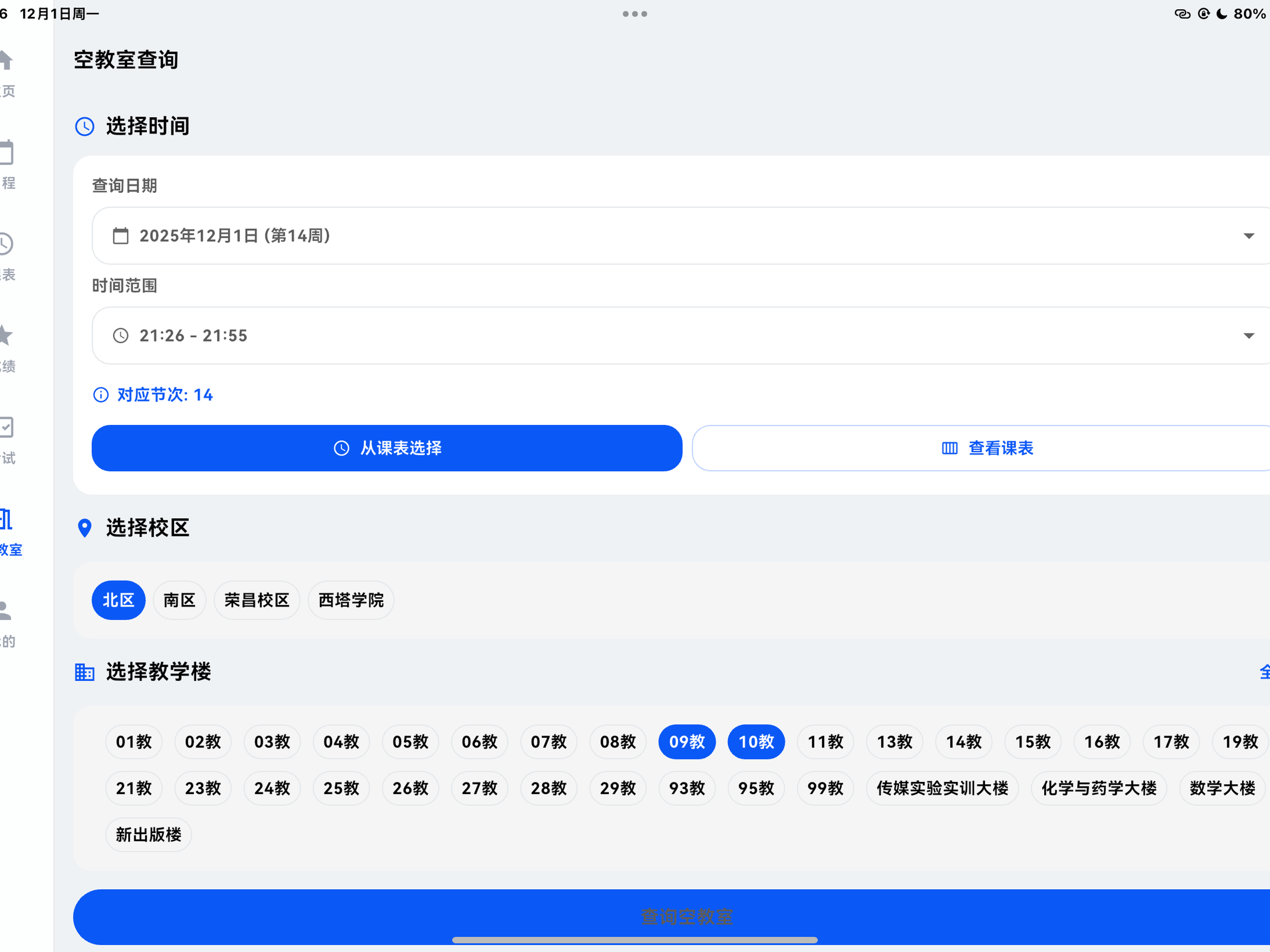Toggle building 16教

(x=1102, y=742)
